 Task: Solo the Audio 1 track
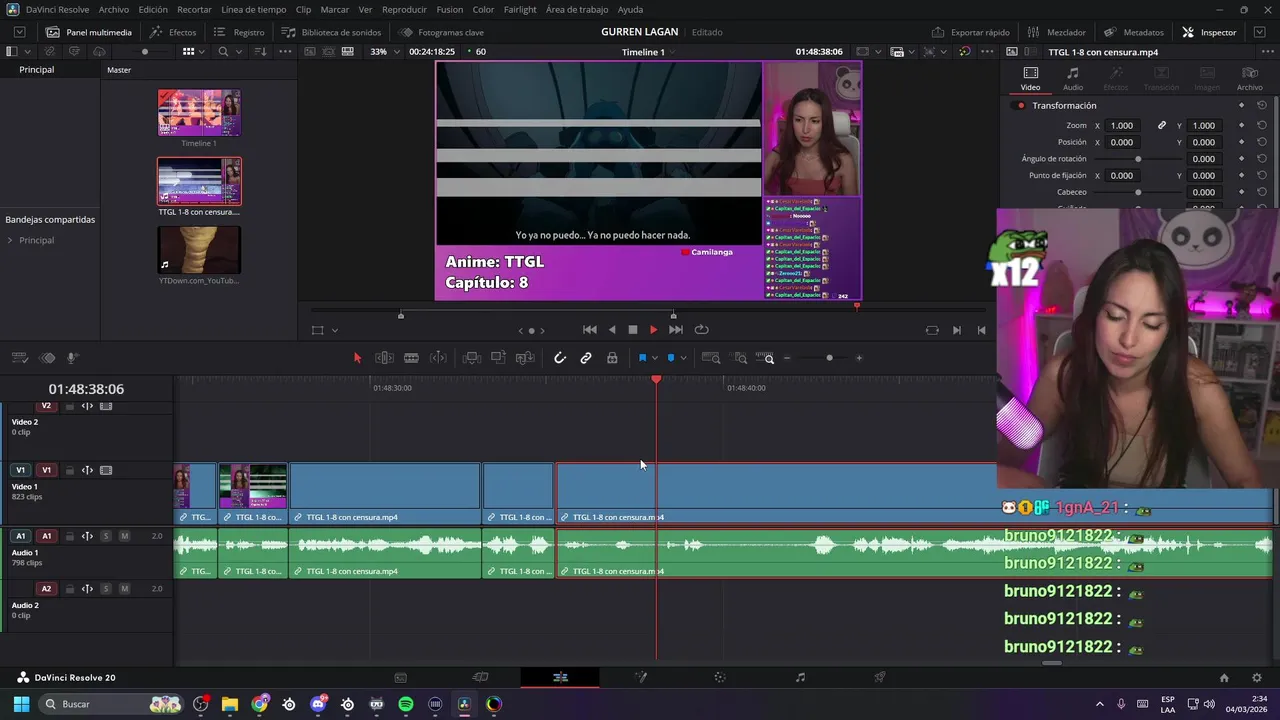click(106, 536)
